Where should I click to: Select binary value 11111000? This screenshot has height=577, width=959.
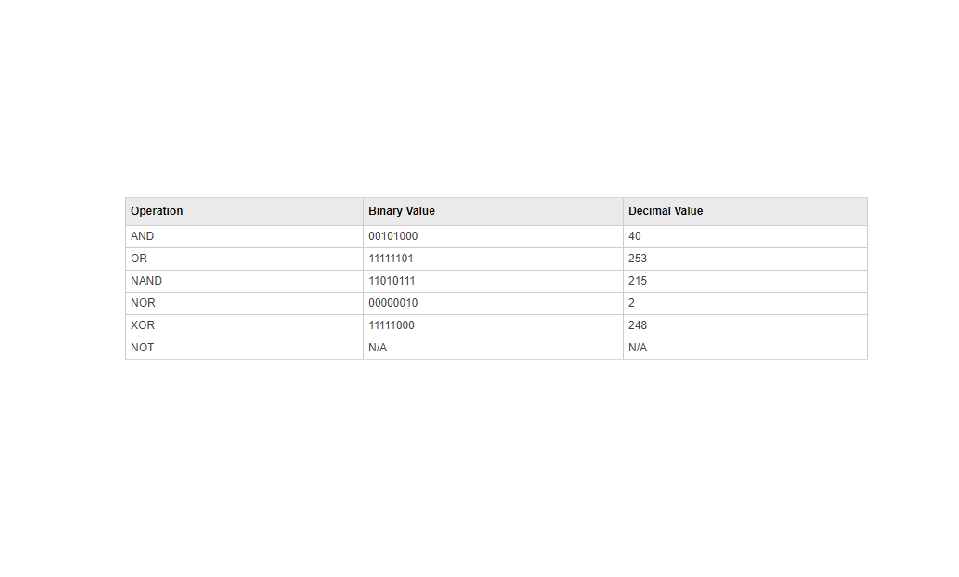[x=392, y=325]
